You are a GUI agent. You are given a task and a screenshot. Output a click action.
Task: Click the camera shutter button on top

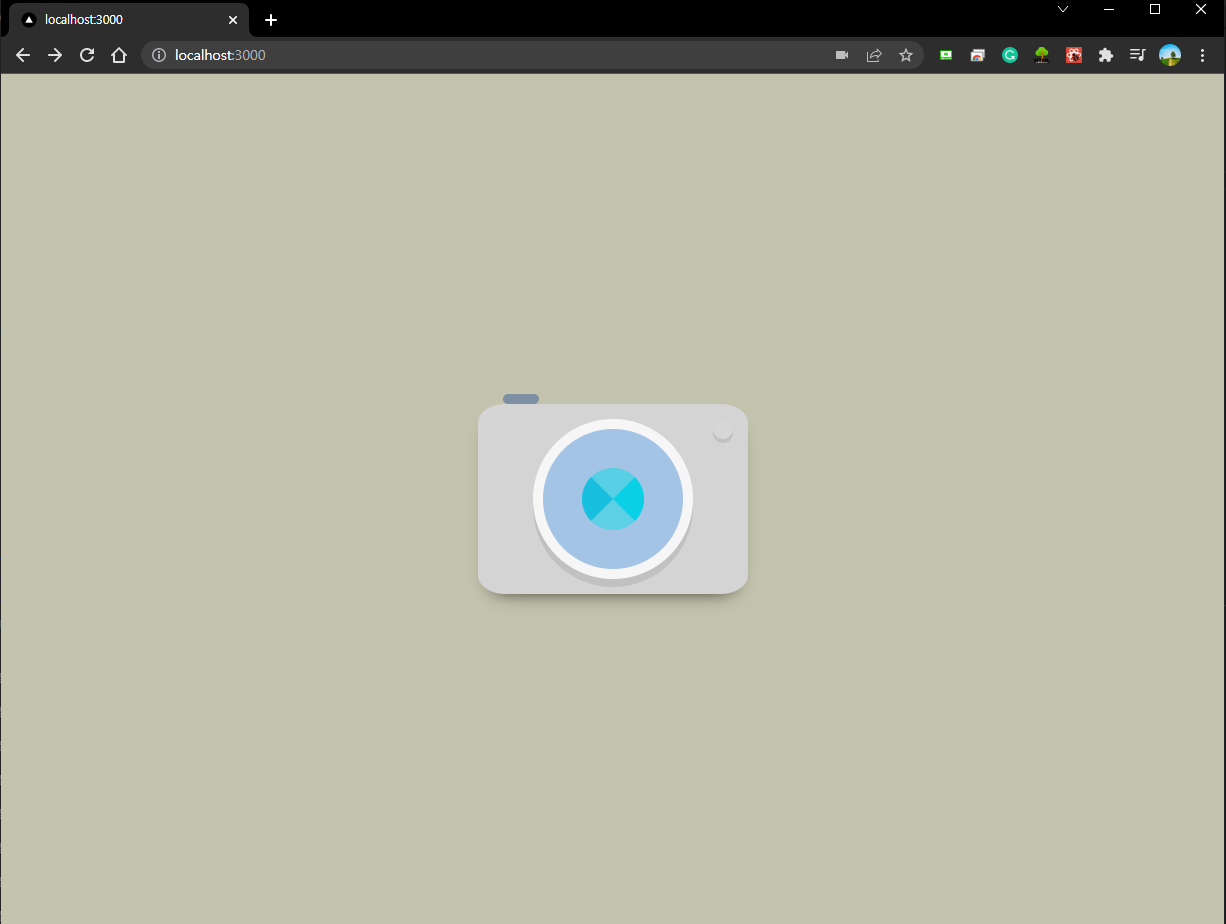click(x=521, y=399)
